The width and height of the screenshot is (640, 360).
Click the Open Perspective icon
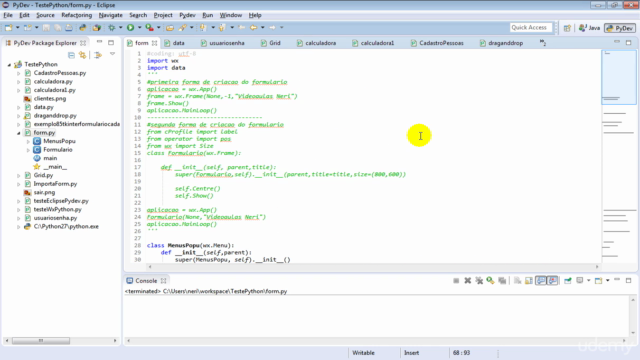567,28
